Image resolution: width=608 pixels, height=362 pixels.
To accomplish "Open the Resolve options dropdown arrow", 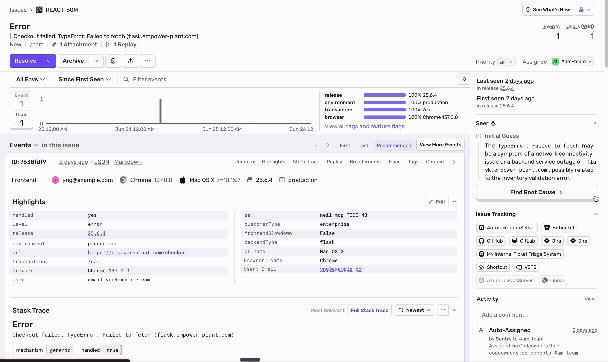I will click(x=48, y=61).
